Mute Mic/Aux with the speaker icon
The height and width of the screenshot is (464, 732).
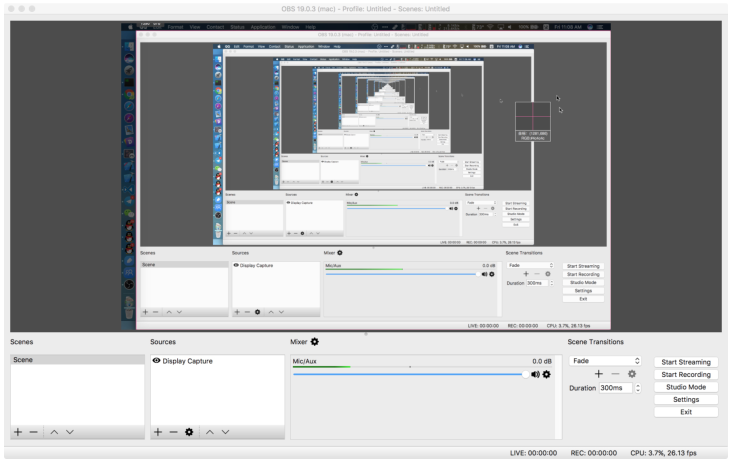click(535, 374)
